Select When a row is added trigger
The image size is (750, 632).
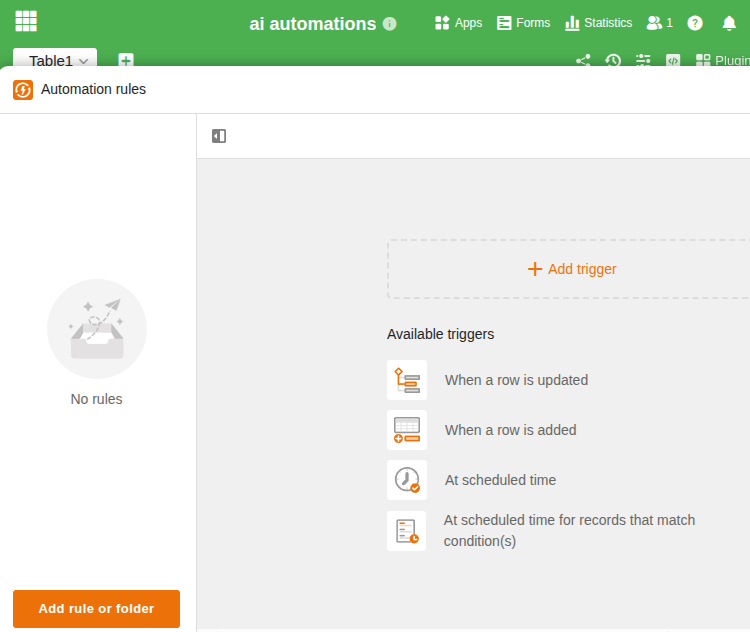coord(510,430)
